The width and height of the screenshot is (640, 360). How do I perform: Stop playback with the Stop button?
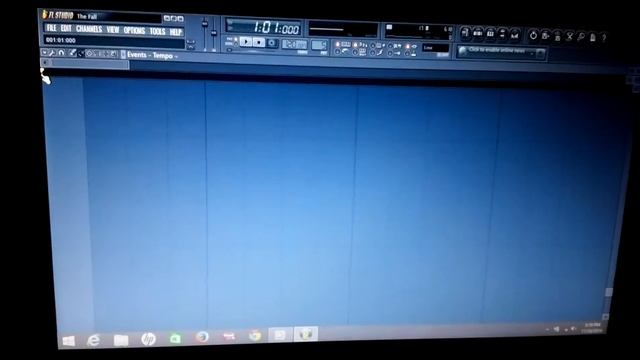[x=259, y=42]
